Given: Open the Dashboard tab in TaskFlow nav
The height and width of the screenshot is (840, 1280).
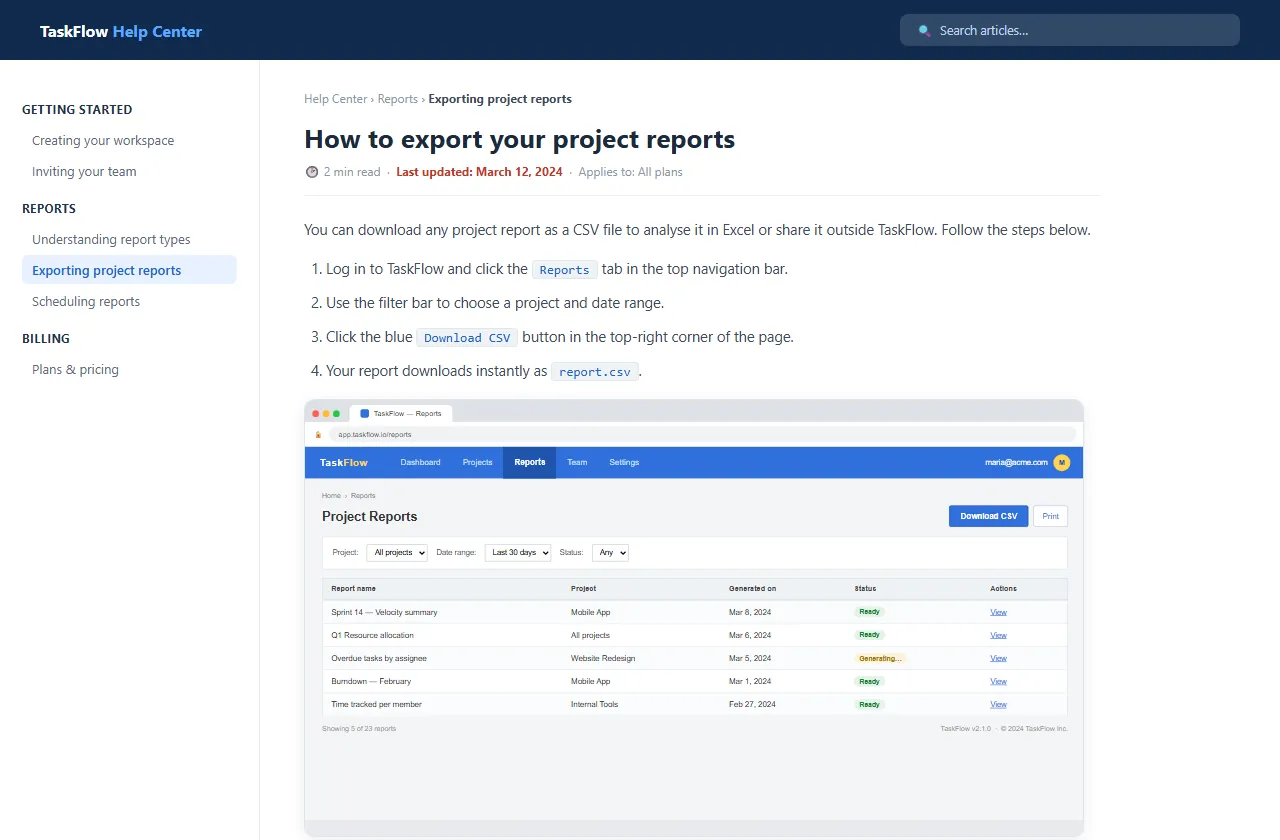Looking at the screenshot, I should (420, 462).
